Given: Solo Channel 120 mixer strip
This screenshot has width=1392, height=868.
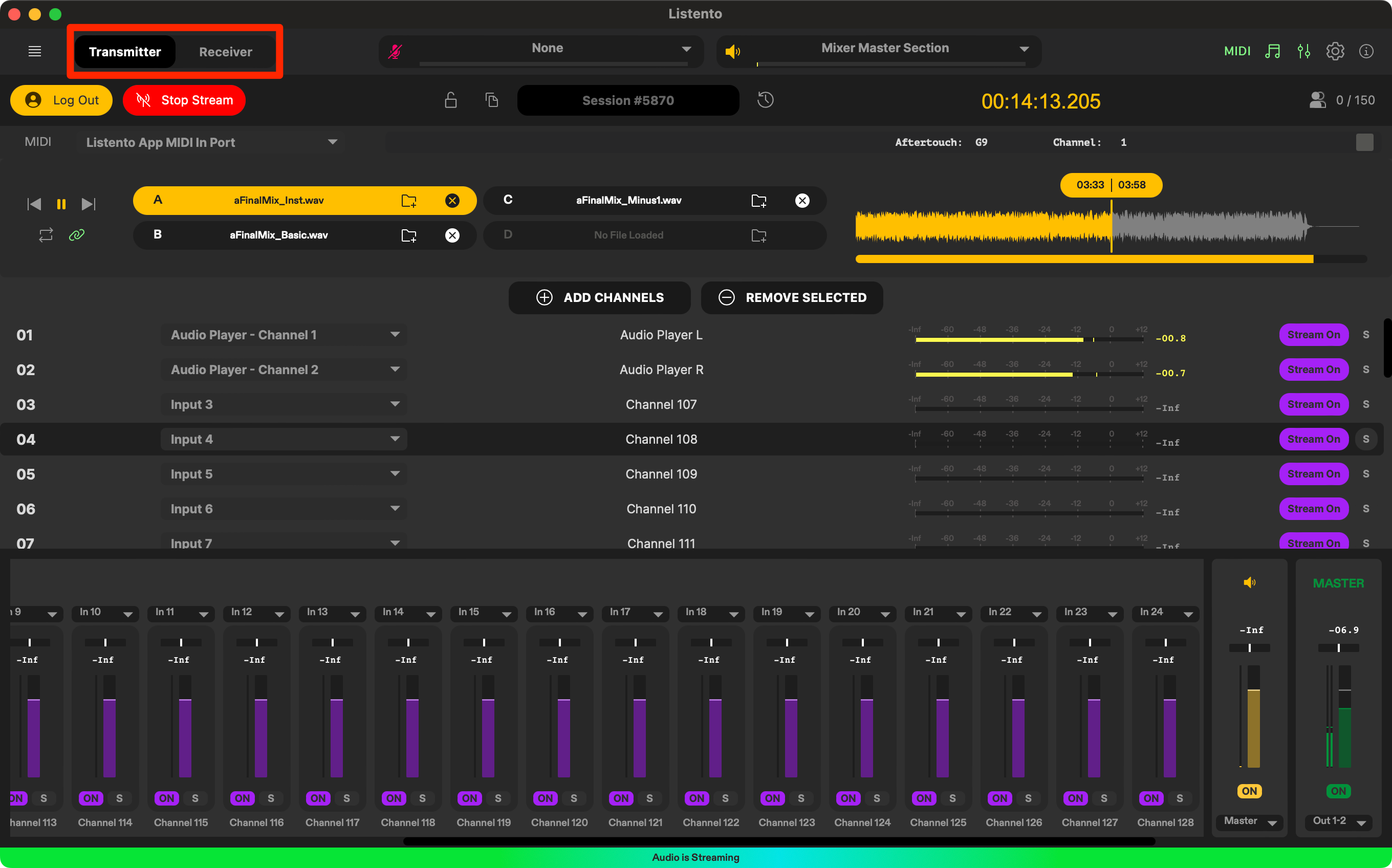Looking at the screenshot, I should 574,798.
